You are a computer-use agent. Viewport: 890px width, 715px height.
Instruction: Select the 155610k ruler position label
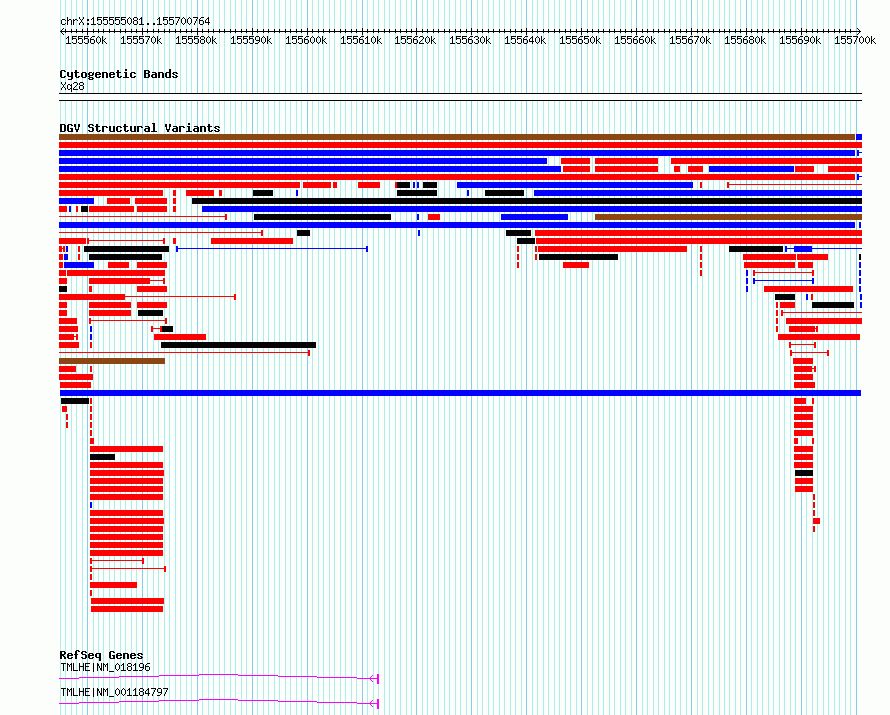click(x=361, y=40)
